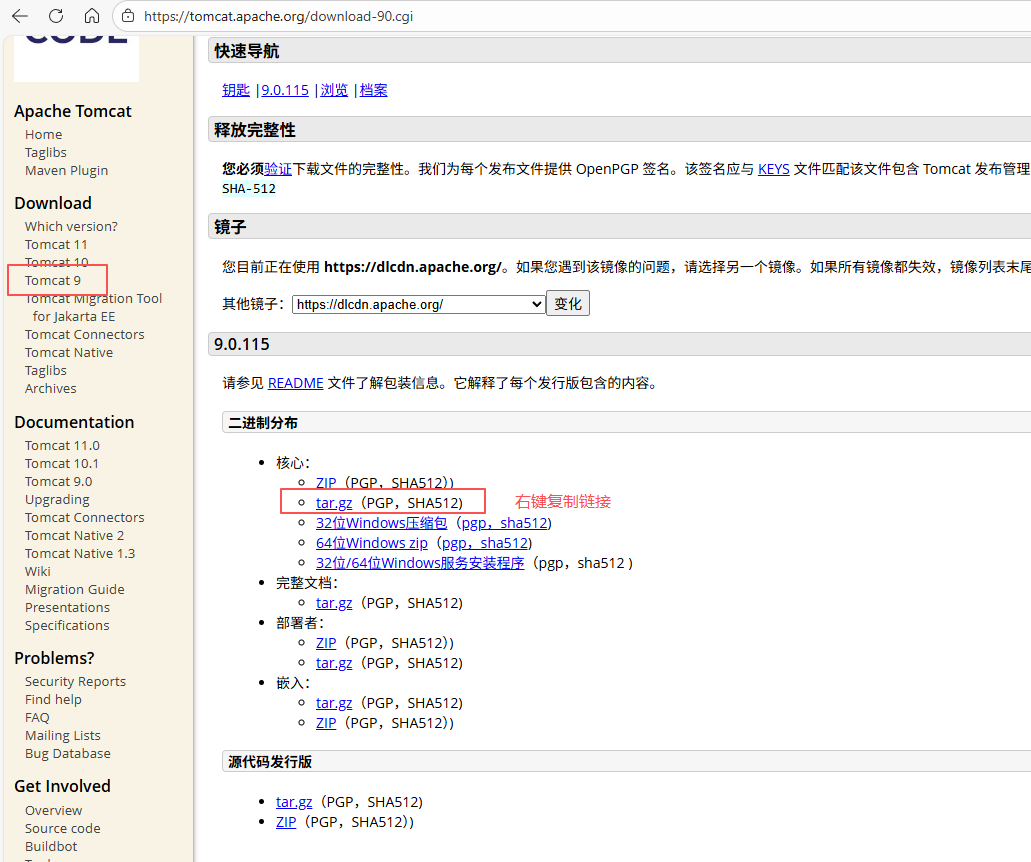Open Tomcat Native 2 documentation
The height and width of the screenshot is (862, 1031).
[x=74, y=535]
